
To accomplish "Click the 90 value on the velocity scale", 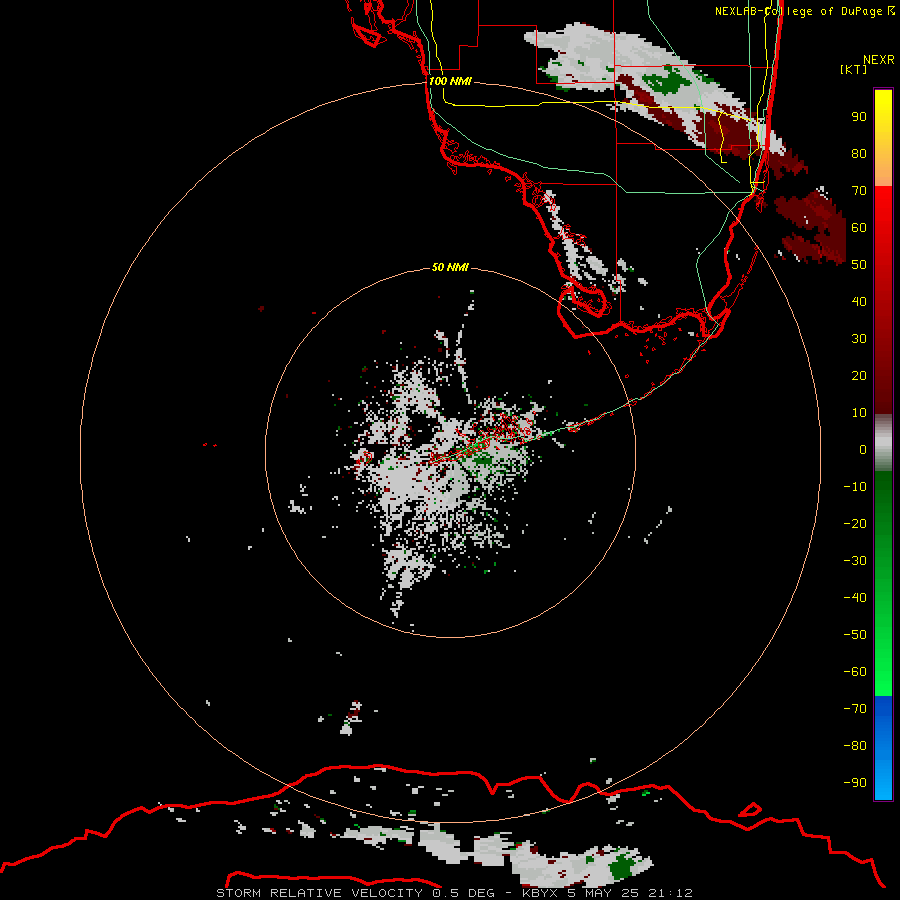I will (859, 117).
